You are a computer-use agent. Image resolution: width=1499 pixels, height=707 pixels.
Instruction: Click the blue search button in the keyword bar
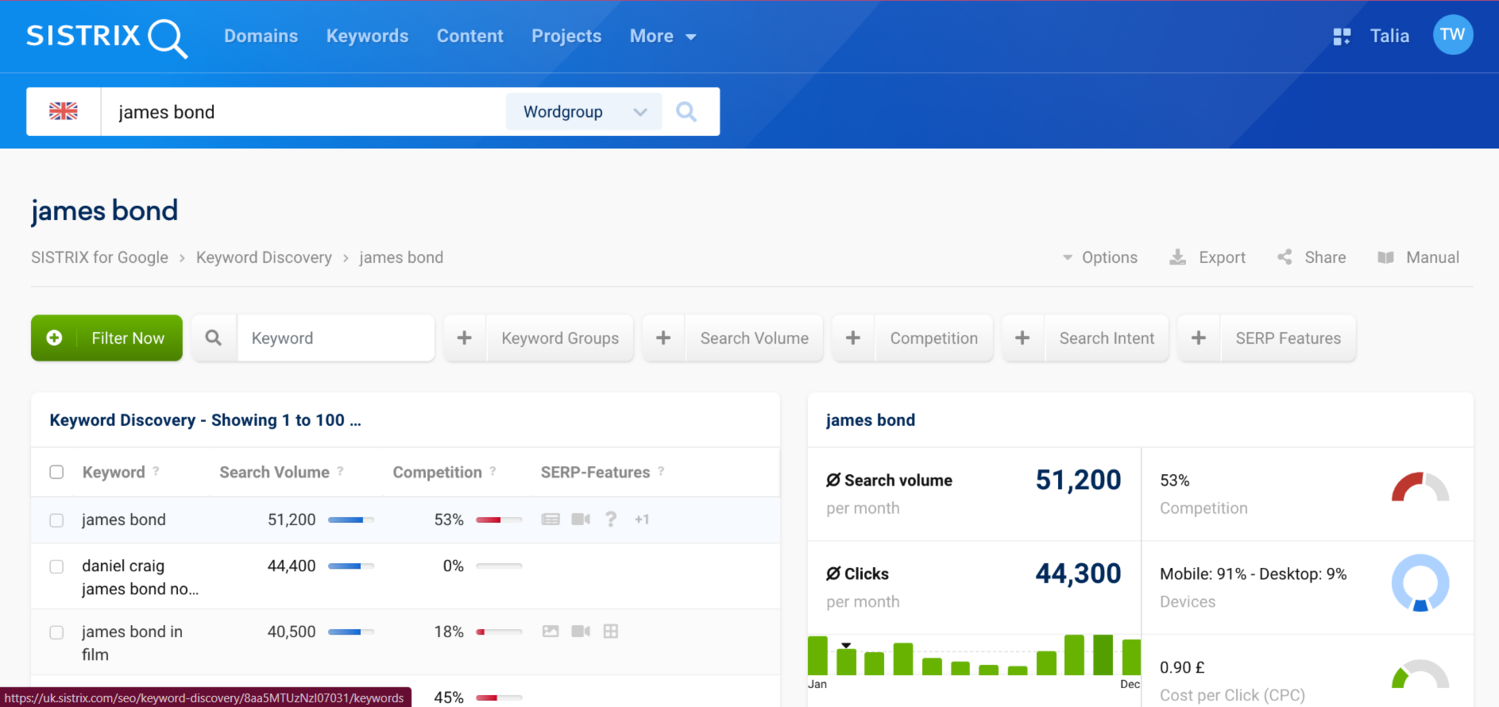[686, 111]
